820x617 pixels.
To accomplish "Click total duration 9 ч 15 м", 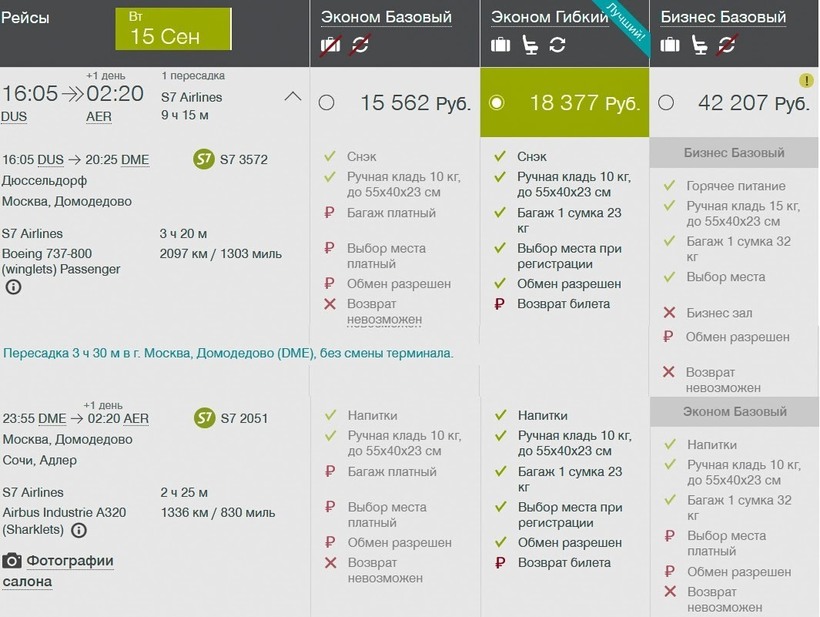I will pos(185,115).
